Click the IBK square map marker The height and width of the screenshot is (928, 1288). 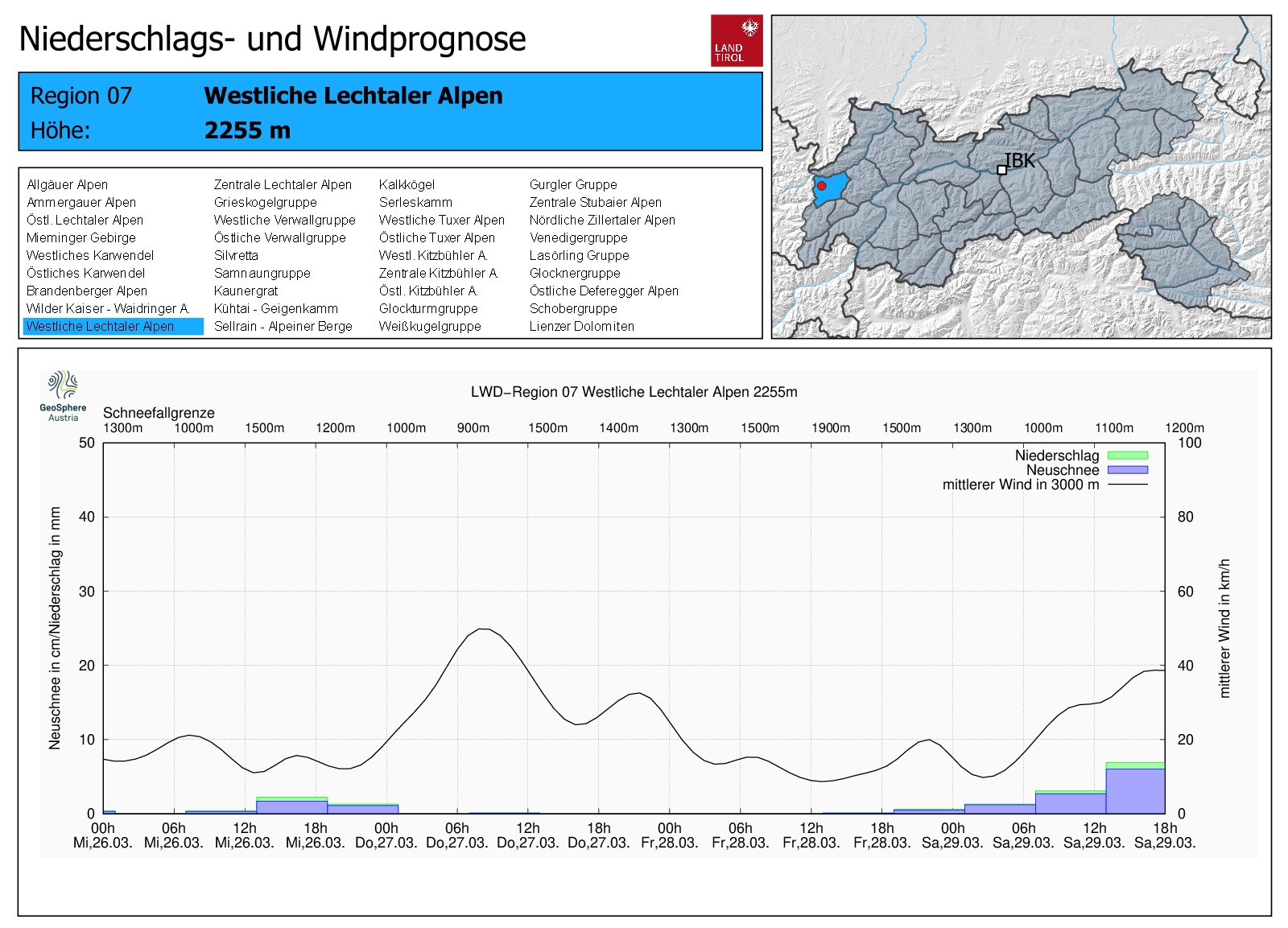pos(1001,170)
